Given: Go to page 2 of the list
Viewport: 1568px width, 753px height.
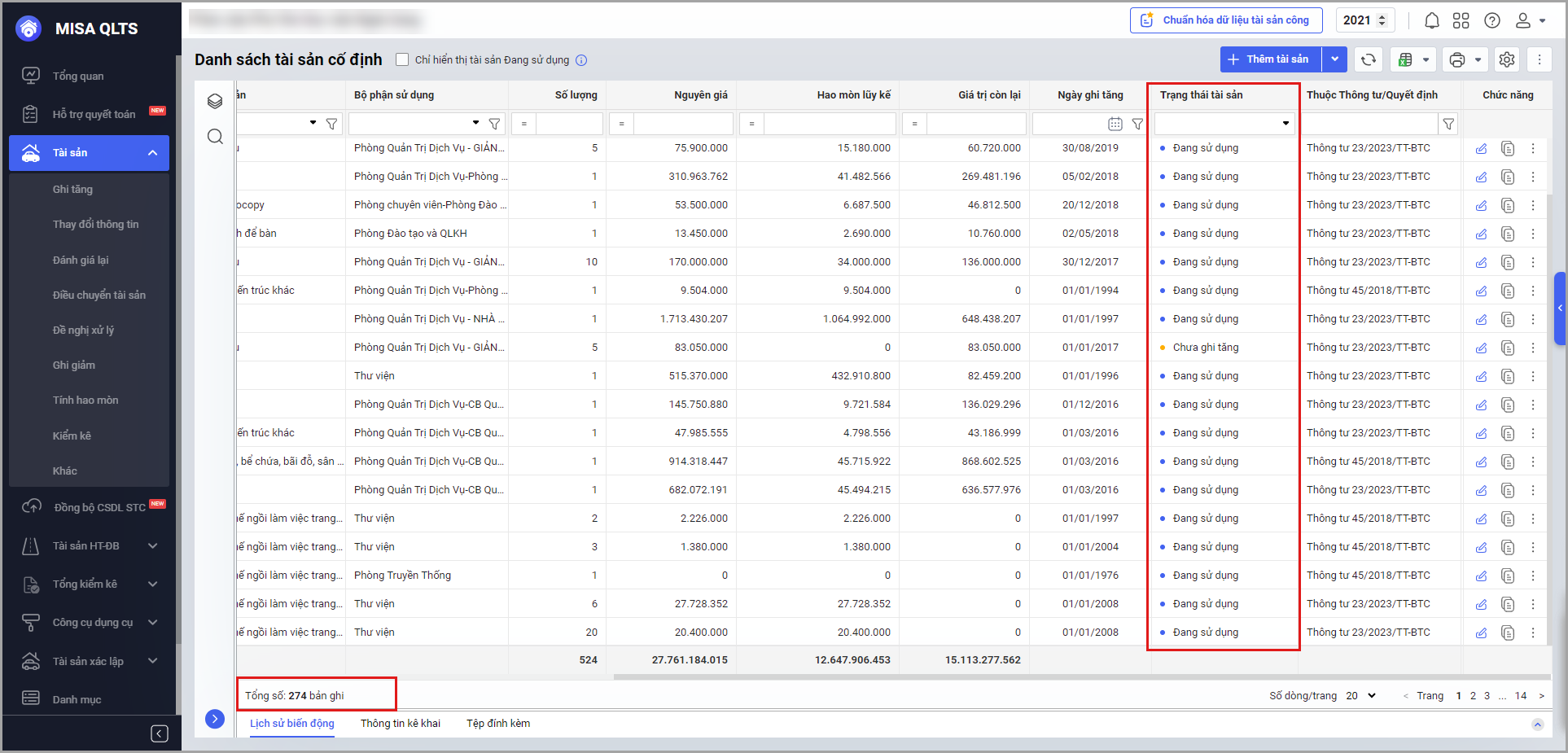Looking at the screenshot, I should [1473, 695].
